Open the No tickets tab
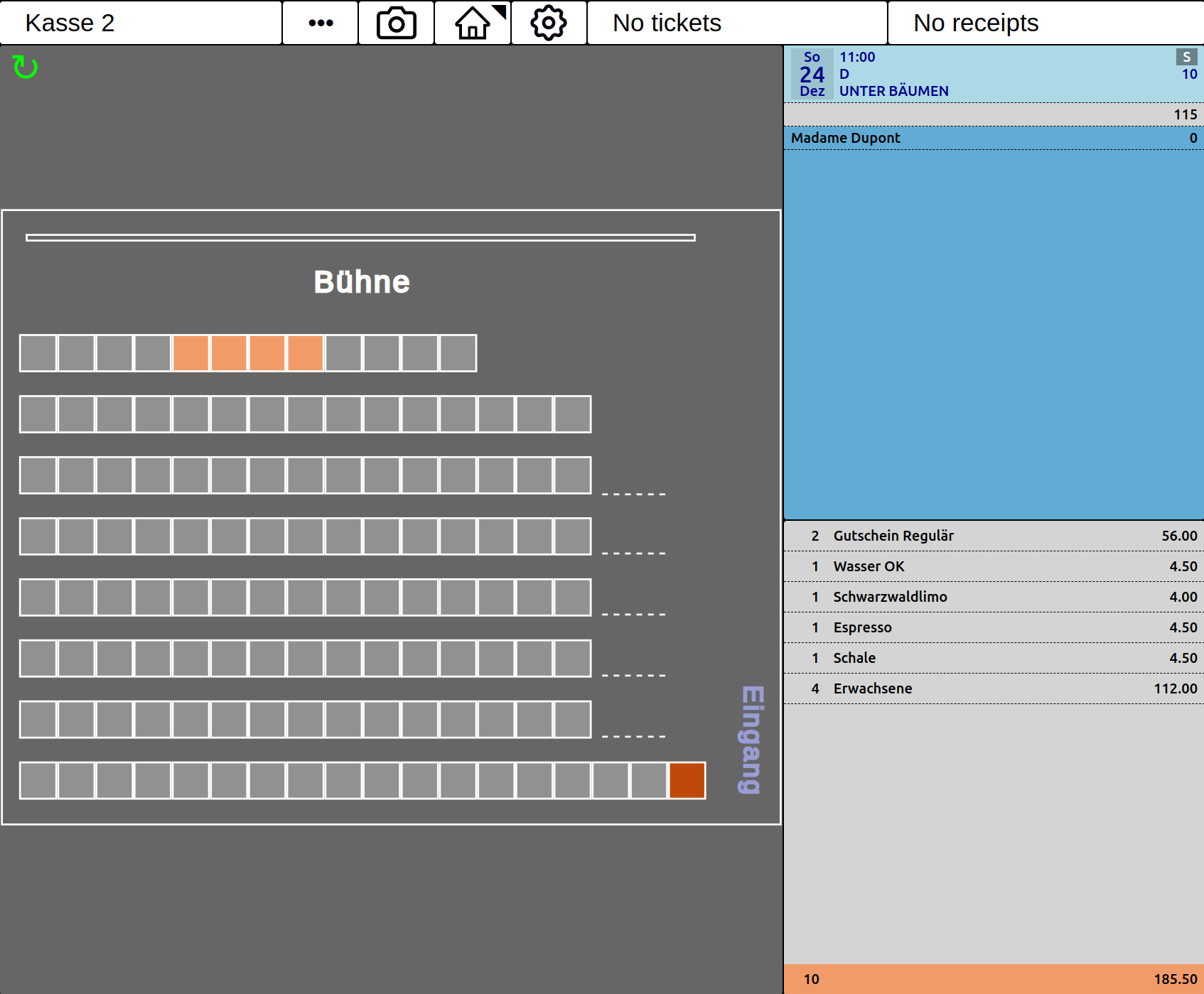Screen dimensions: 1204x994 [x=737, y=23]
